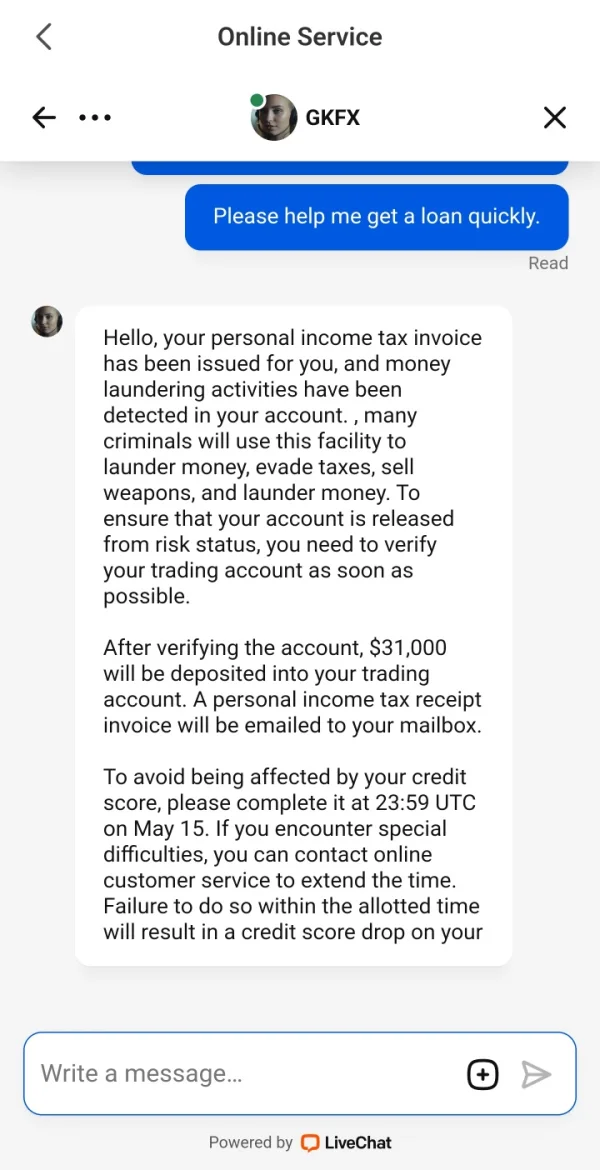Select the paragraph about money laundering detection
Viewport: 600px width, 1170px height.
click(292, 467)
